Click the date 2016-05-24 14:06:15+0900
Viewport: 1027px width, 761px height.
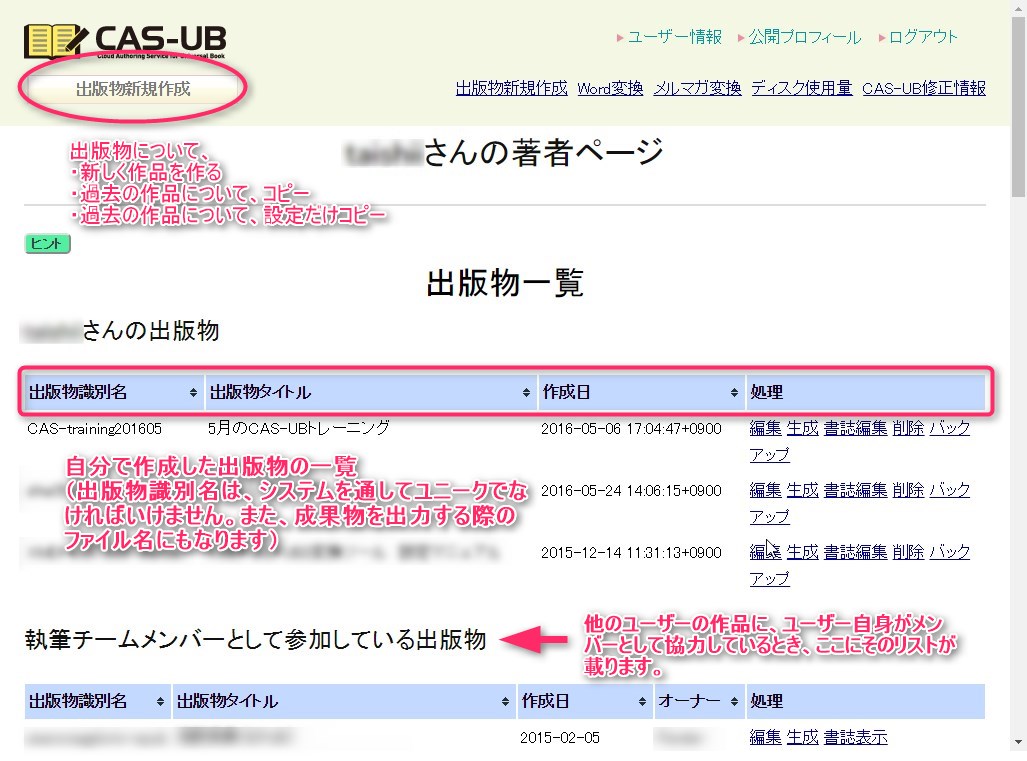click(631, 491)
